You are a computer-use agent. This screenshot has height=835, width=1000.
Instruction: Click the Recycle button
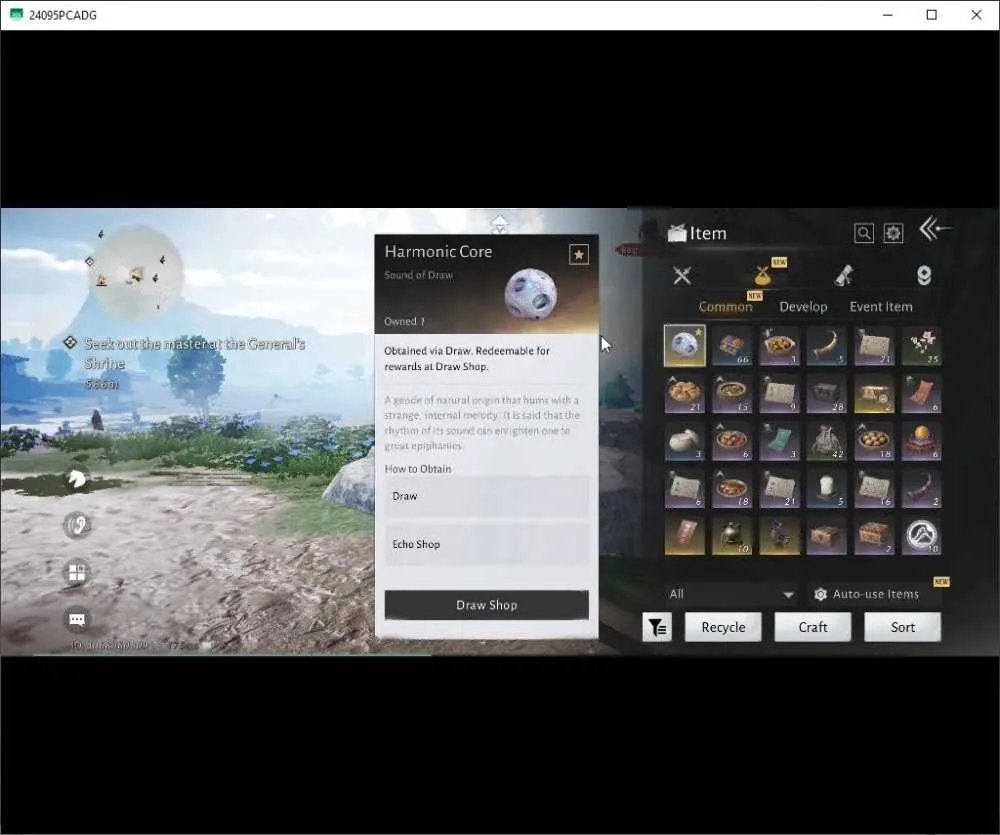pyautogui.click(x=723, y=627)
